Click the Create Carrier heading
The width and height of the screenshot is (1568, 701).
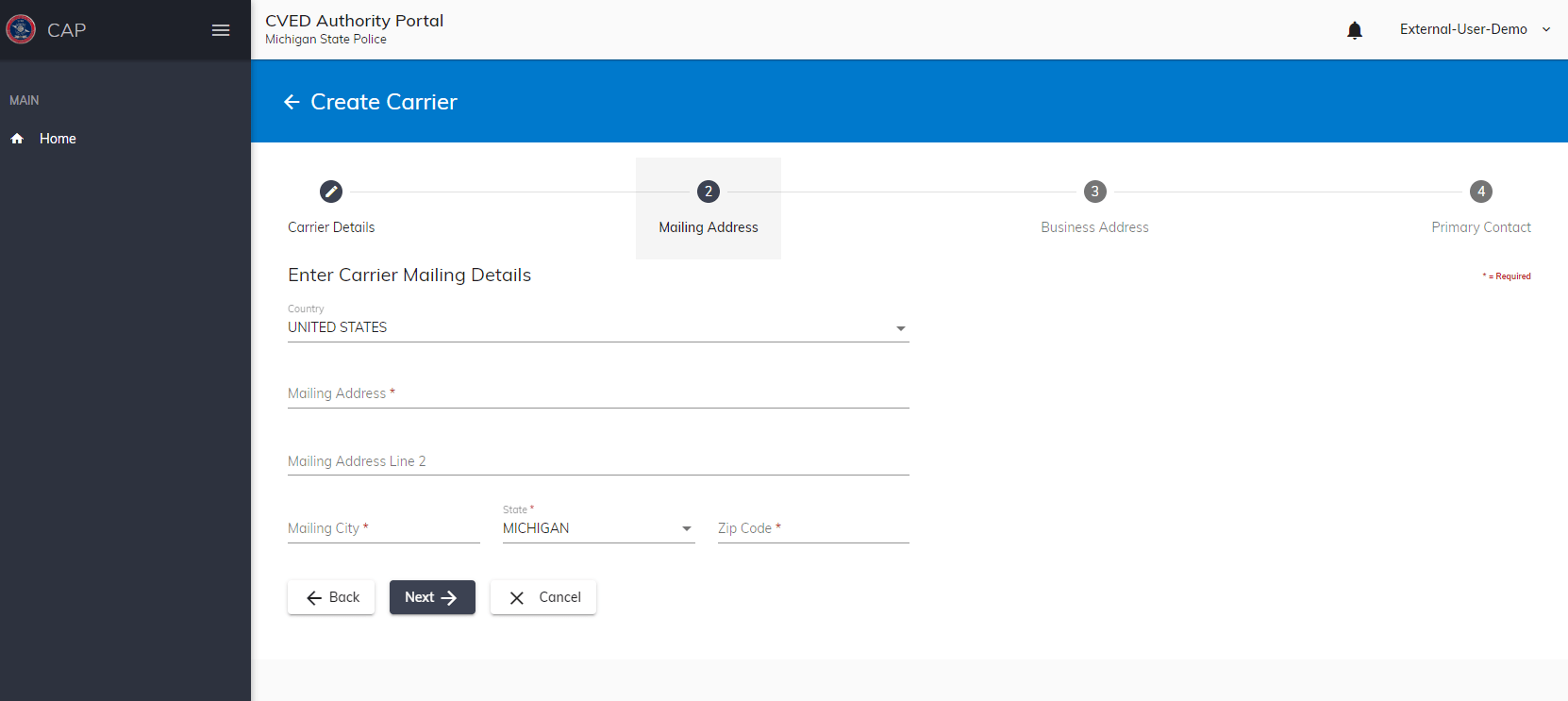point(384,102)
